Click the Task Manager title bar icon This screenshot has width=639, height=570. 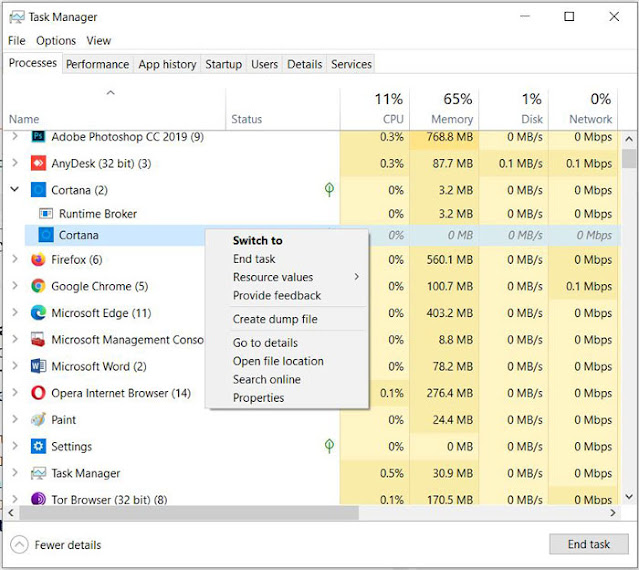coord(17,17)
